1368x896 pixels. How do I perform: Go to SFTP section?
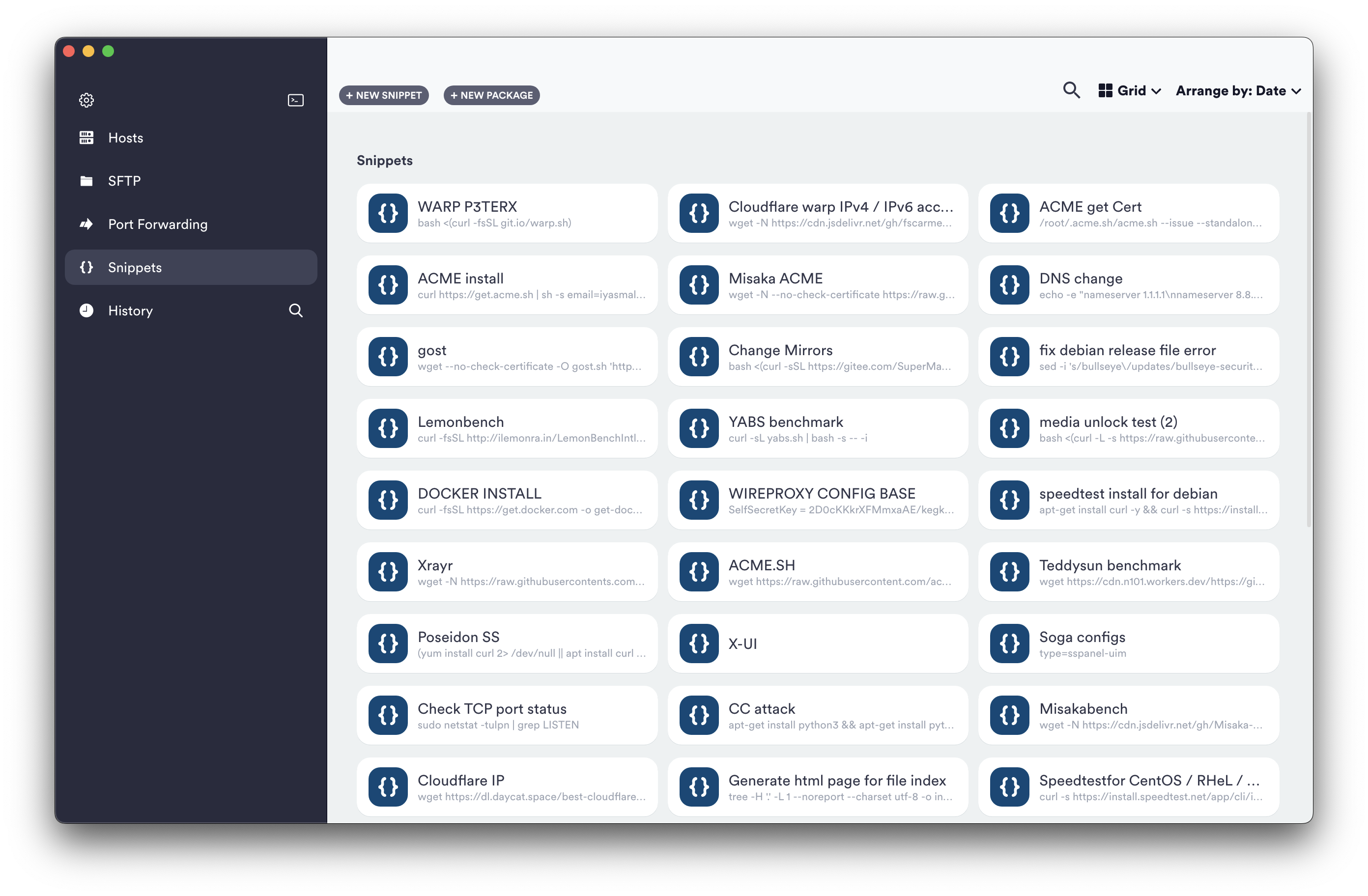click(x=124, y=181)
